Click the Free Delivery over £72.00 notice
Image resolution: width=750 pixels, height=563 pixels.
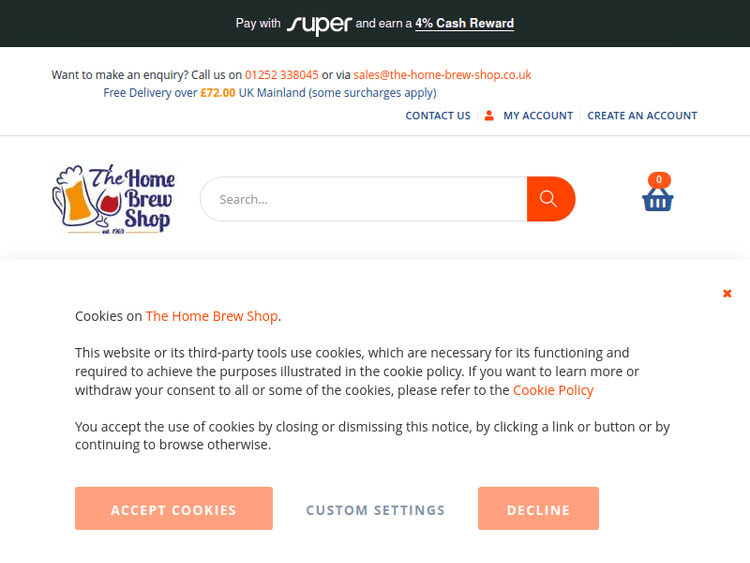click(269, 93)
